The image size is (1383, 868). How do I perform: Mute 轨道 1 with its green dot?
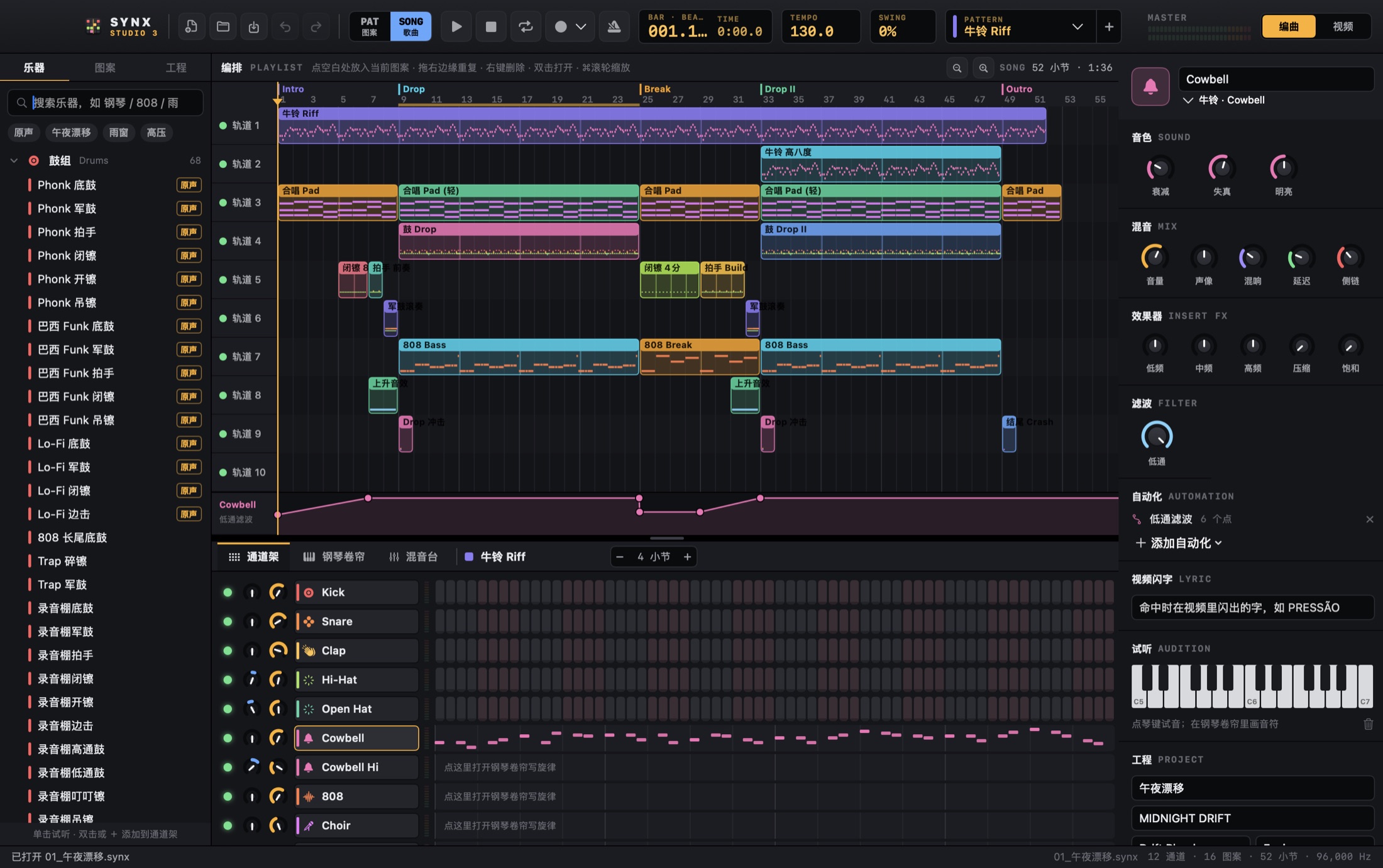tap(223, 125)
